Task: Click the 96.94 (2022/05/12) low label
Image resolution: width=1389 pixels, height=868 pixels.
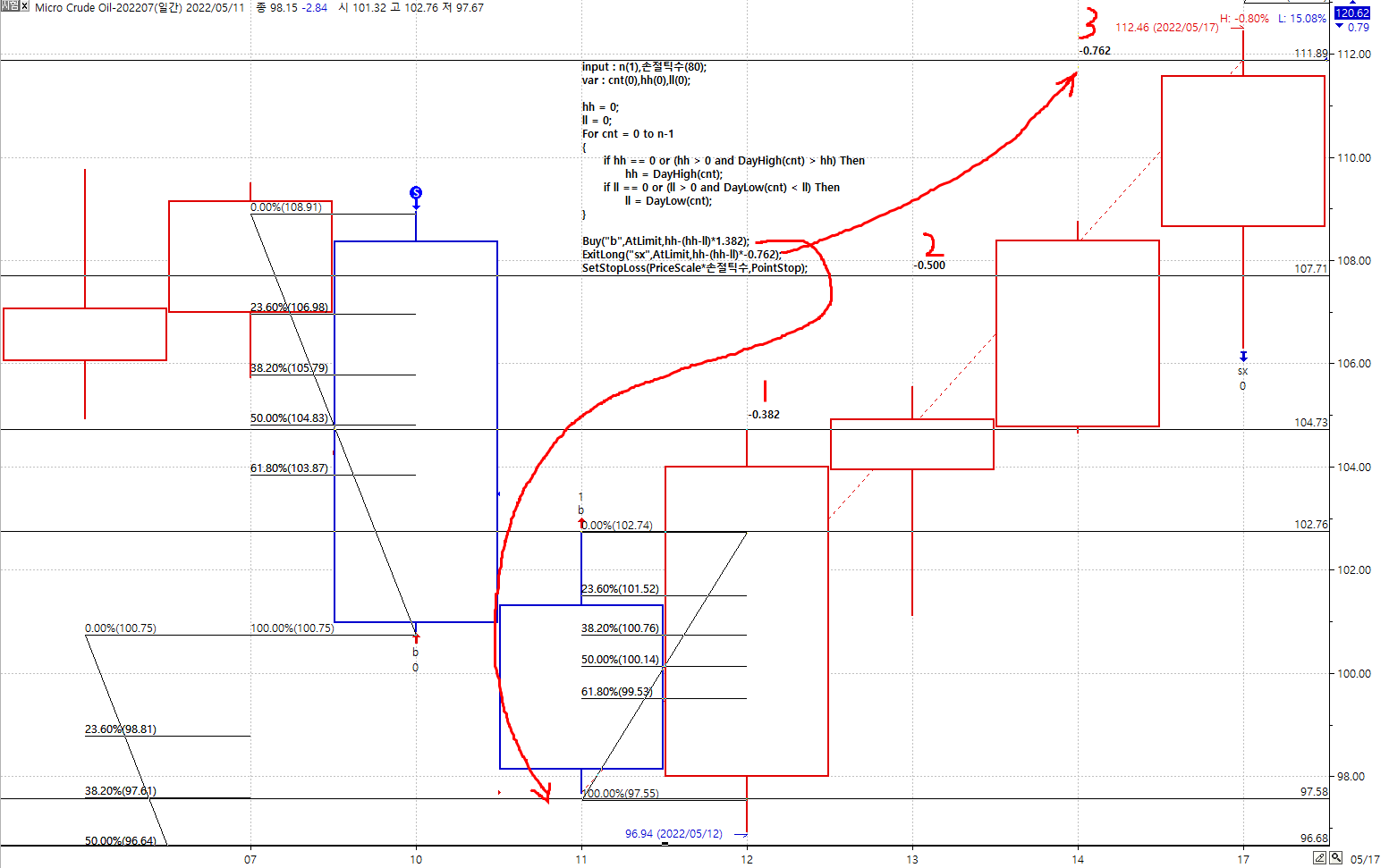Action: (x=673, y=834)
